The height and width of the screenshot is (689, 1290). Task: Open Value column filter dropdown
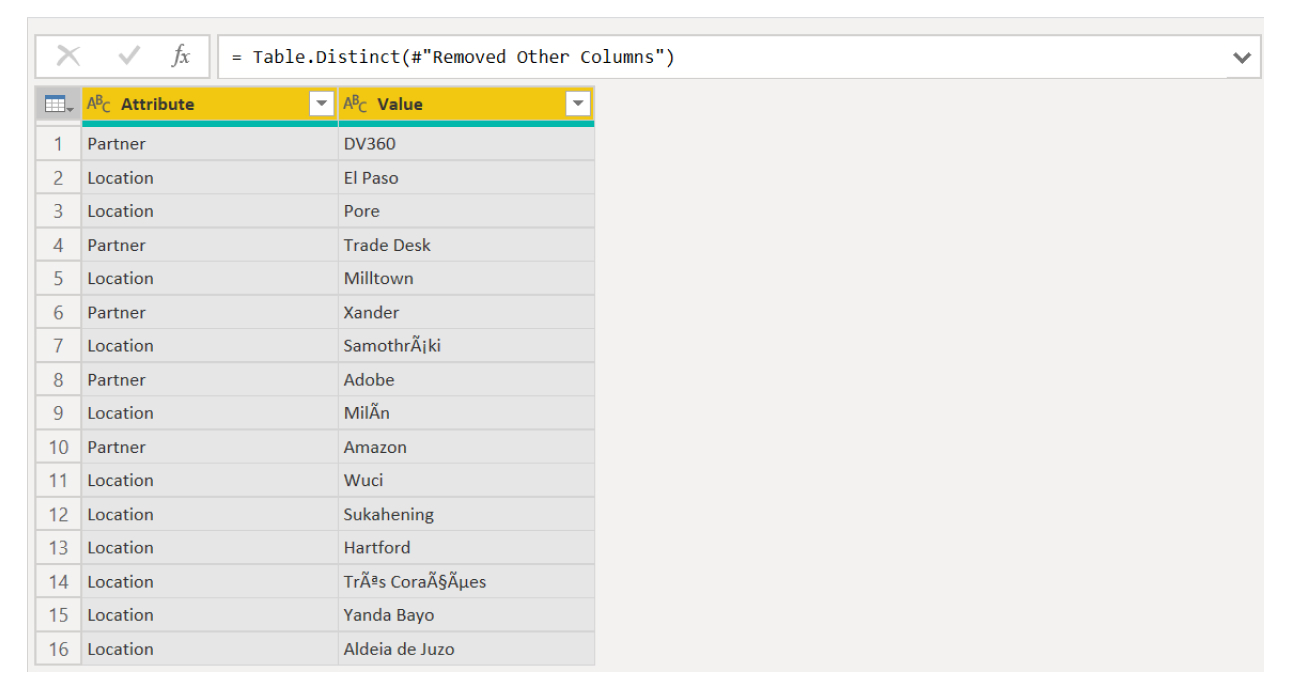pyautogui.click(x=578, y=104)
